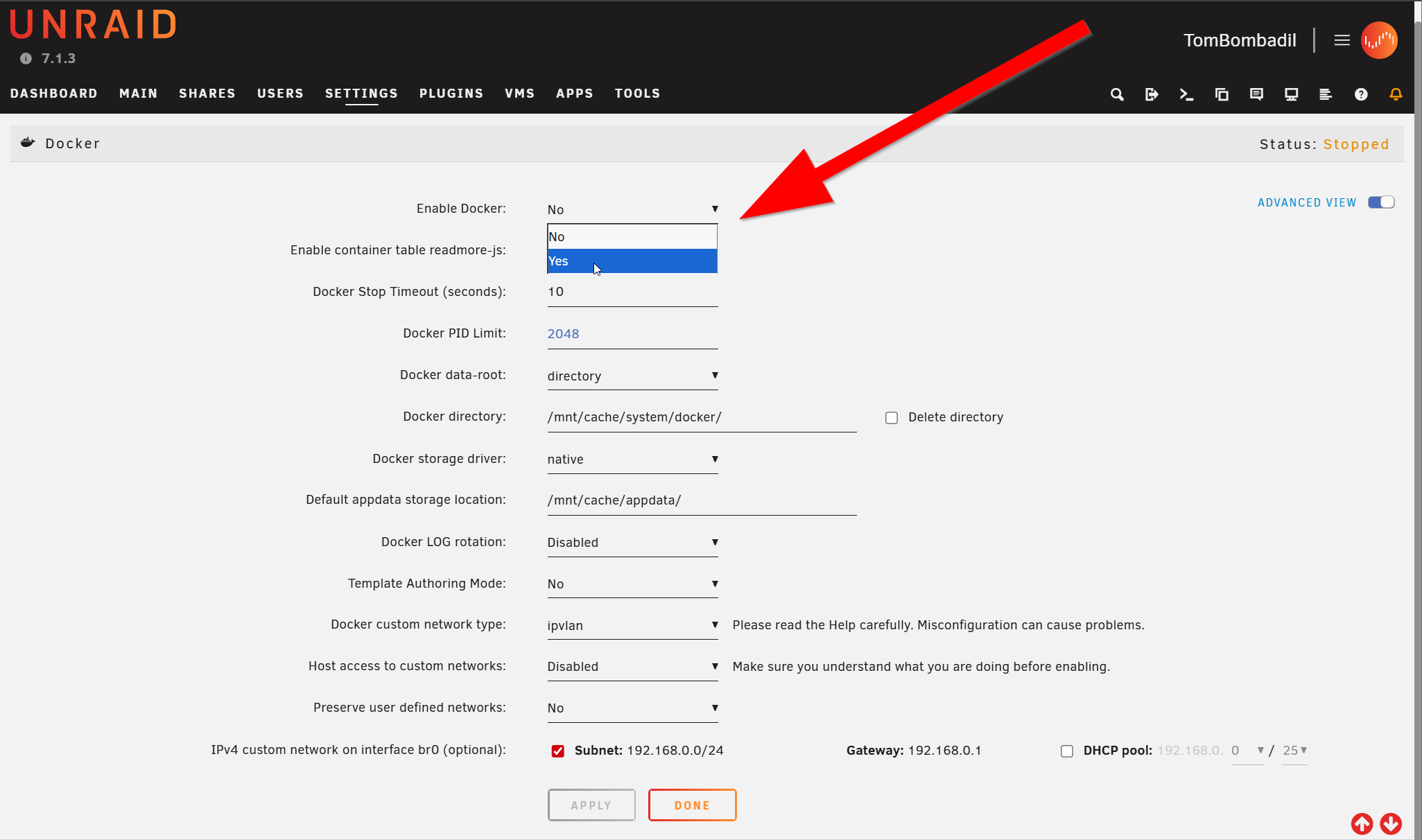This screenshot has height=840, width=1422.
Task: Click the help question-mark icon
Action: [x=1361, y=94]
